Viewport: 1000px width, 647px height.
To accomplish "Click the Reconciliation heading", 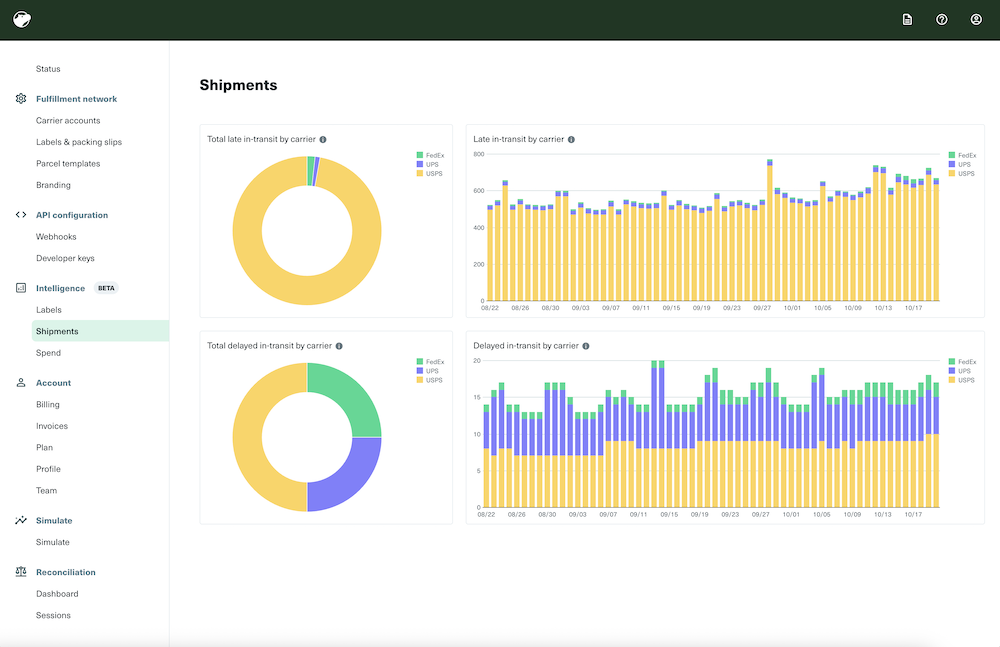I will pyautogui.click(x=66, y=572).
